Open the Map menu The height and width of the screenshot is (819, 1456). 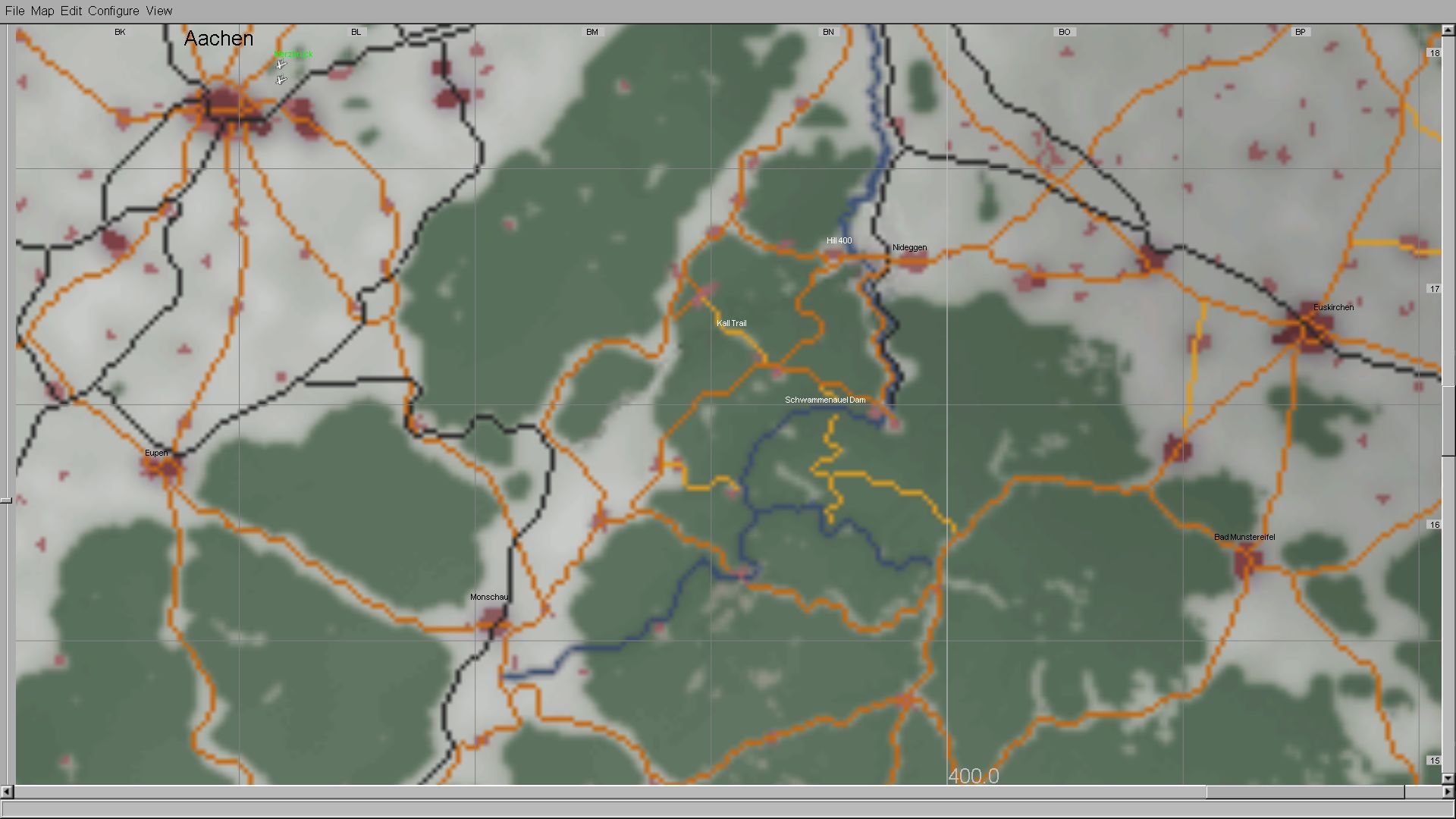coord(42,11)
